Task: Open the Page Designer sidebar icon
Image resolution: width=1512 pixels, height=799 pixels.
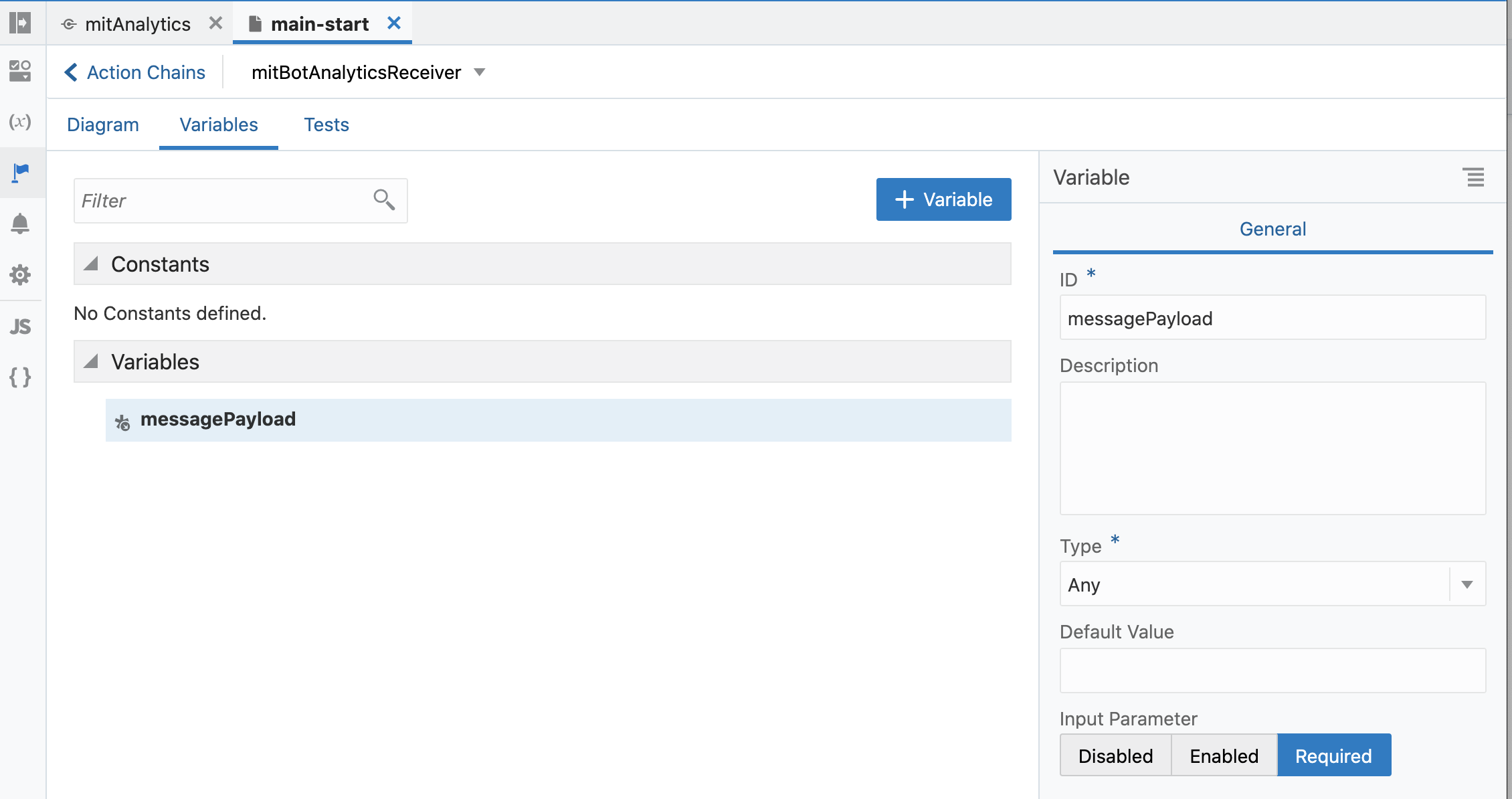Action: click(20, 70)
